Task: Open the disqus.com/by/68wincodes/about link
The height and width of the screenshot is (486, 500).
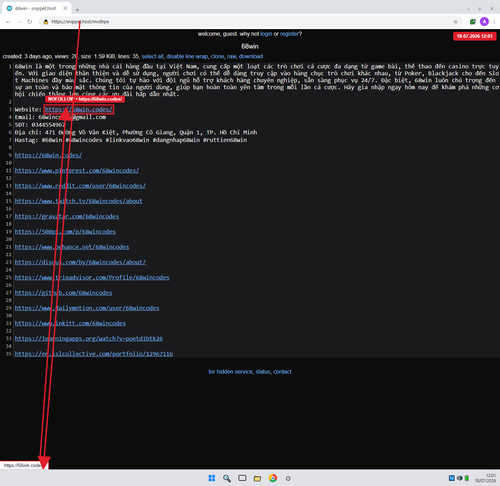Action: pyautogui.click(x=80, y=262)
